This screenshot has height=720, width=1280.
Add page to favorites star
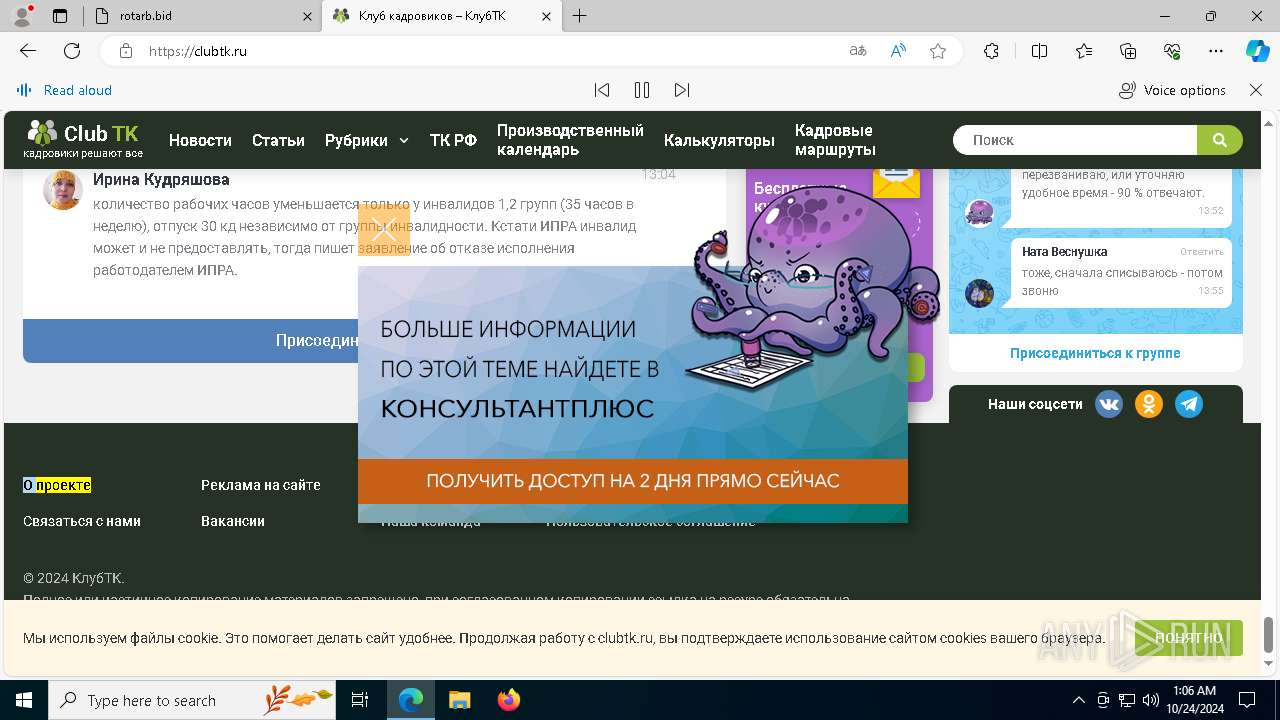pyautogui.click(x=938, y=51)
